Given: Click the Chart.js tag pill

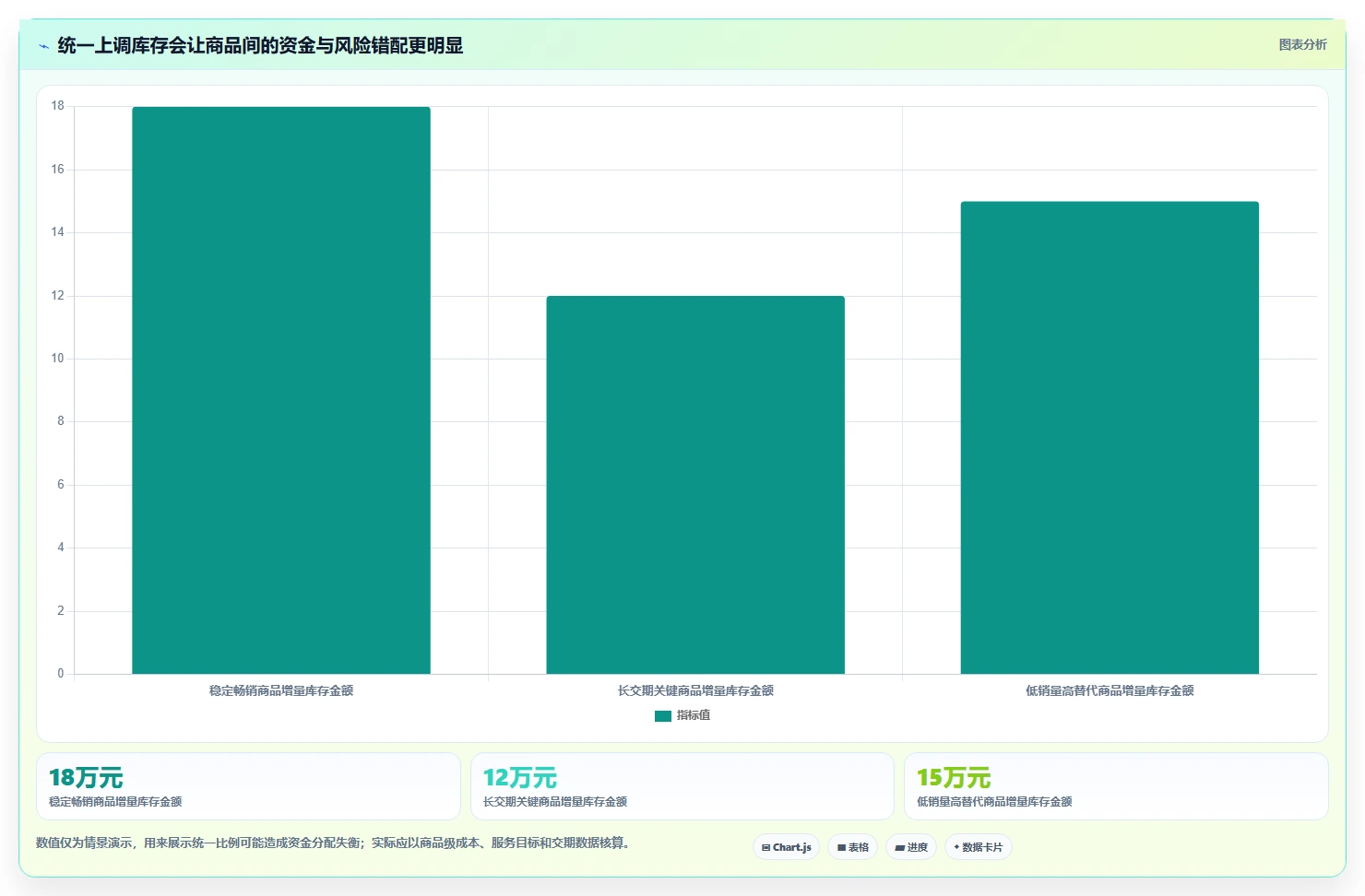Looking at the screenshot, I should (786, 847).
